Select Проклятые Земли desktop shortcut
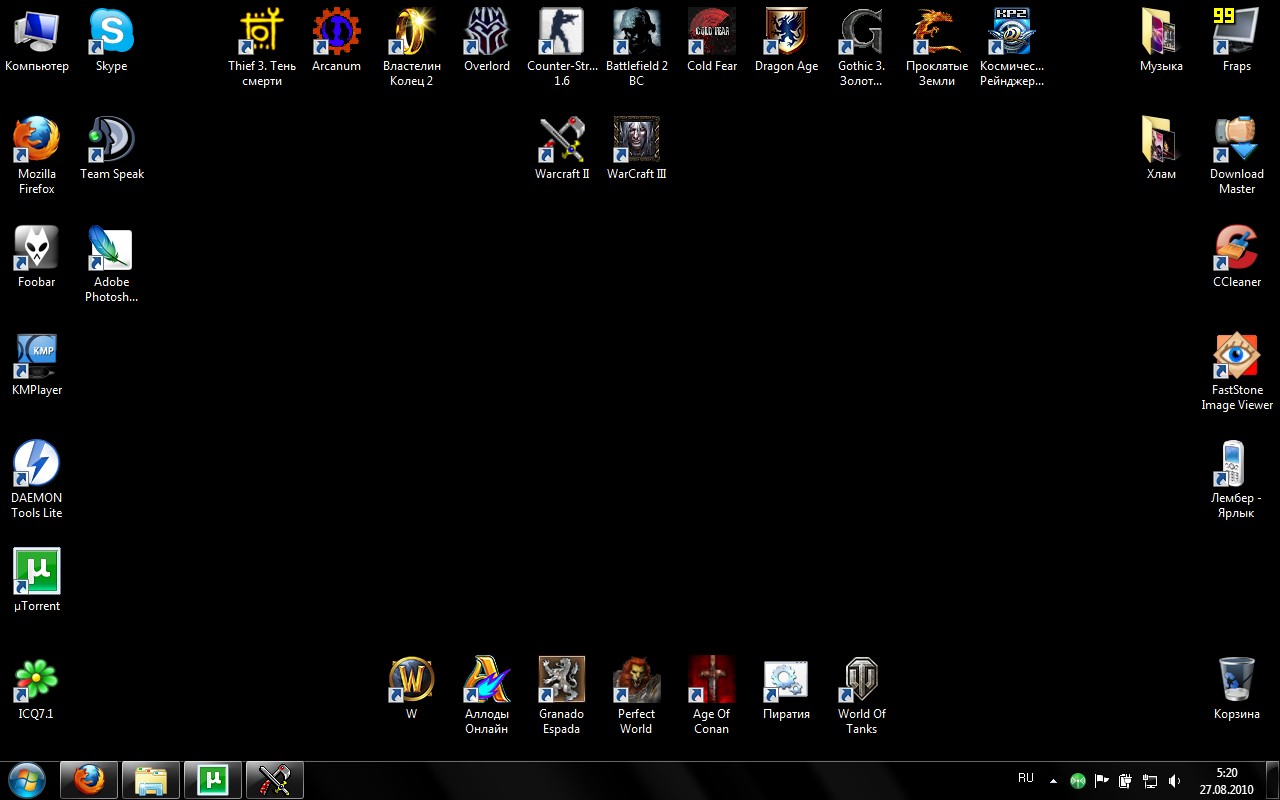 (937, 47)
